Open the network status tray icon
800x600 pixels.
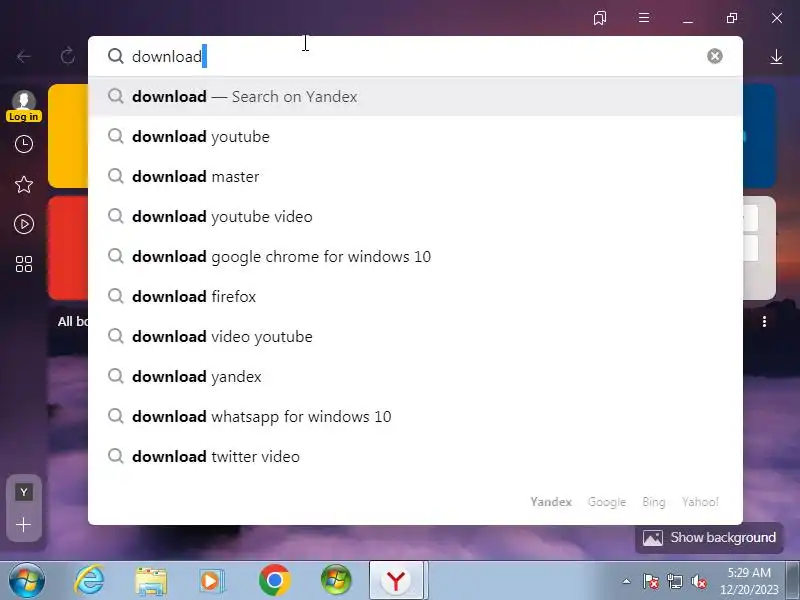(675, 581)
